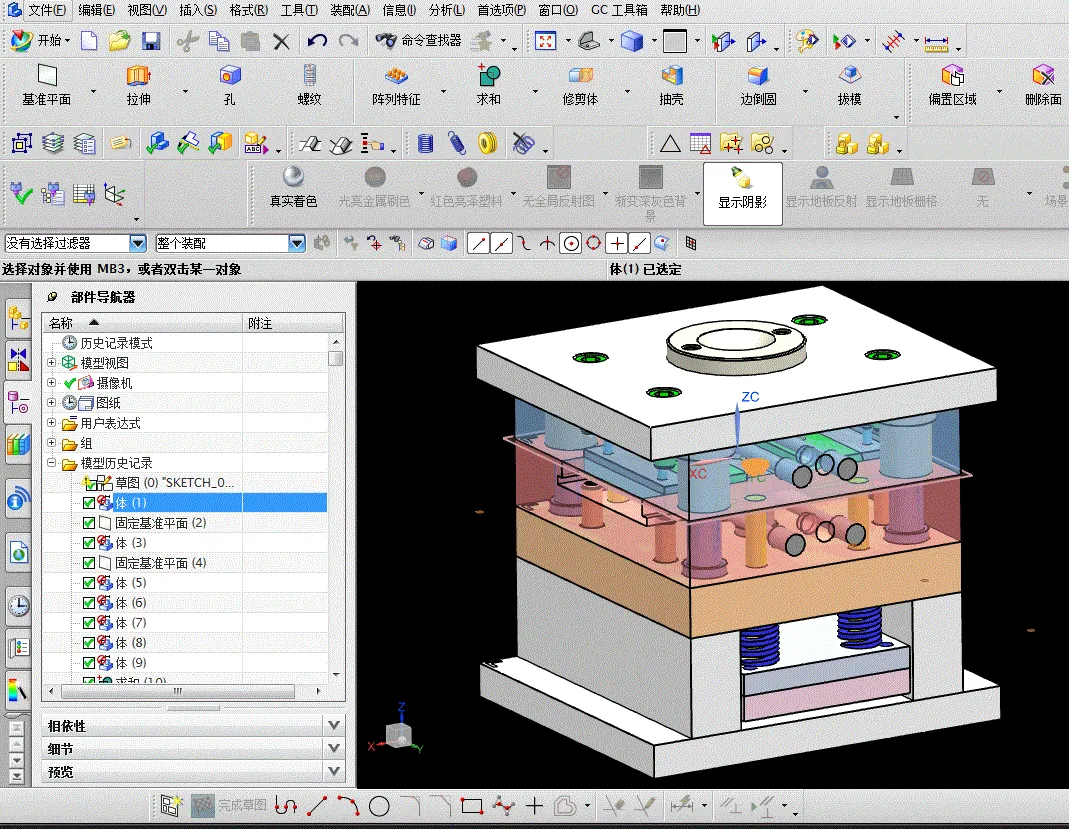Select the 基准平面 datum plane tool

tap(47, 85)
